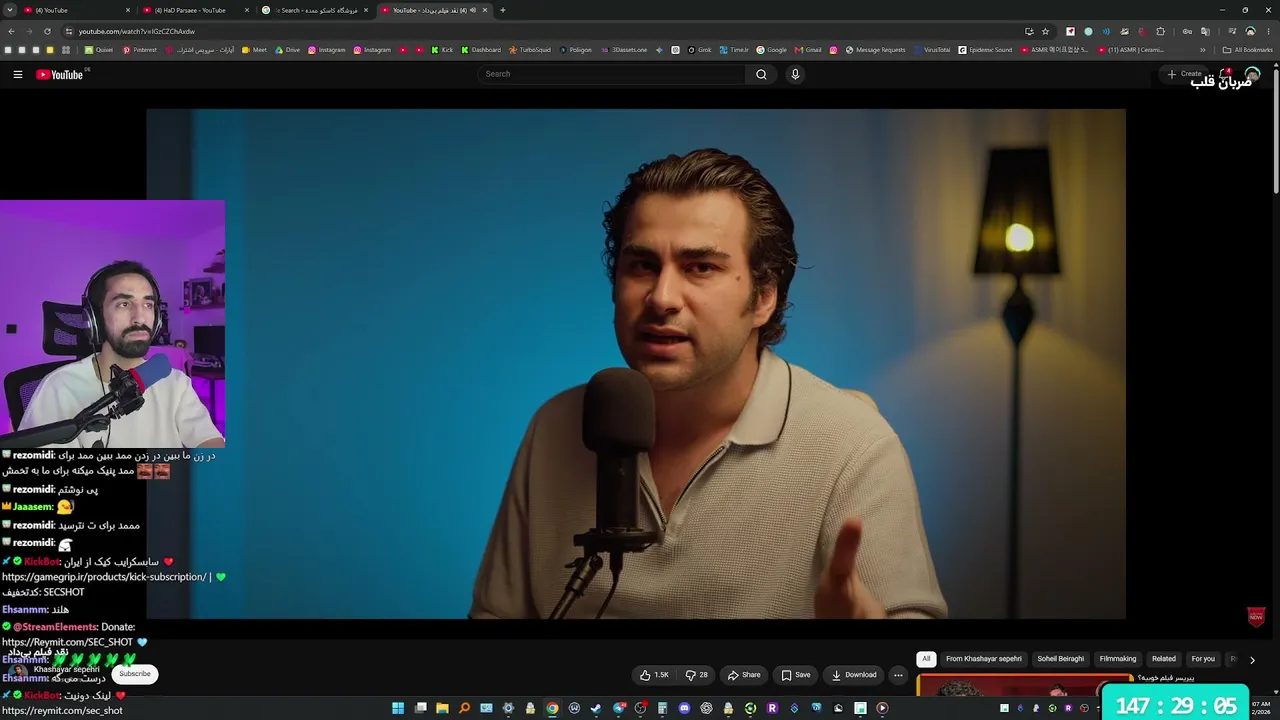Focus the YouTube search input field
Screen dimensions: 1280x720
pyautogui.click(x=612, y=74)
